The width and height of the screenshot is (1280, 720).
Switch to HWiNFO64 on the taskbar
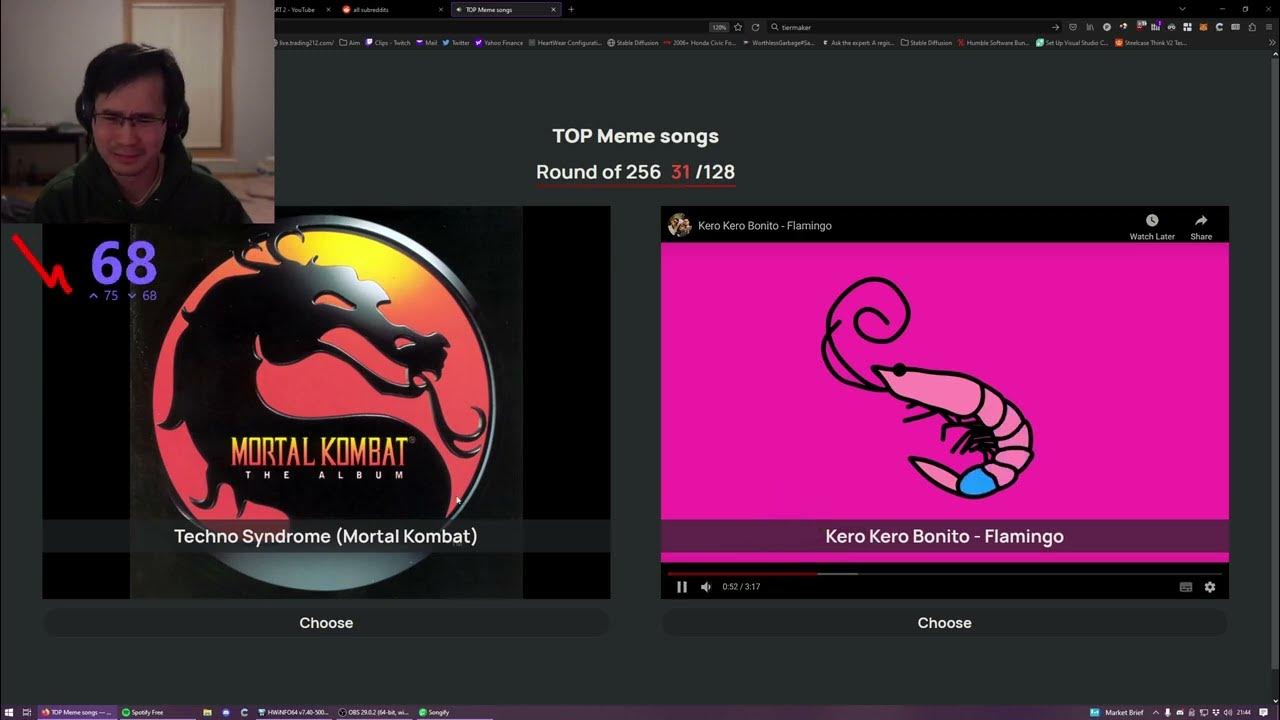point(292,712)
